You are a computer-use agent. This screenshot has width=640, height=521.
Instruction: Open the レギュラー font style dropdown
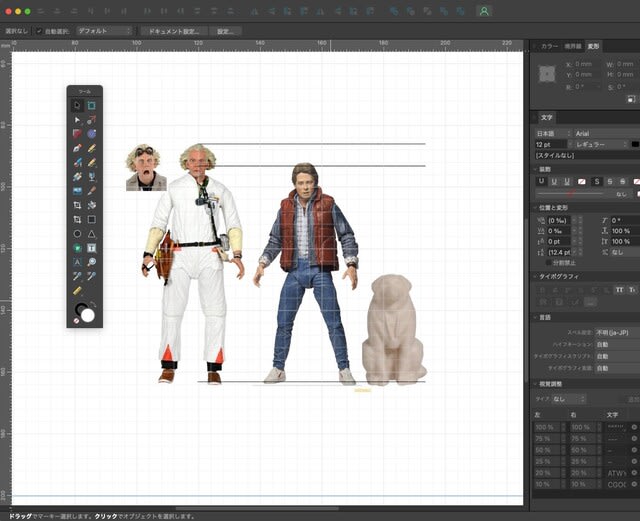(x=601, y=145)
